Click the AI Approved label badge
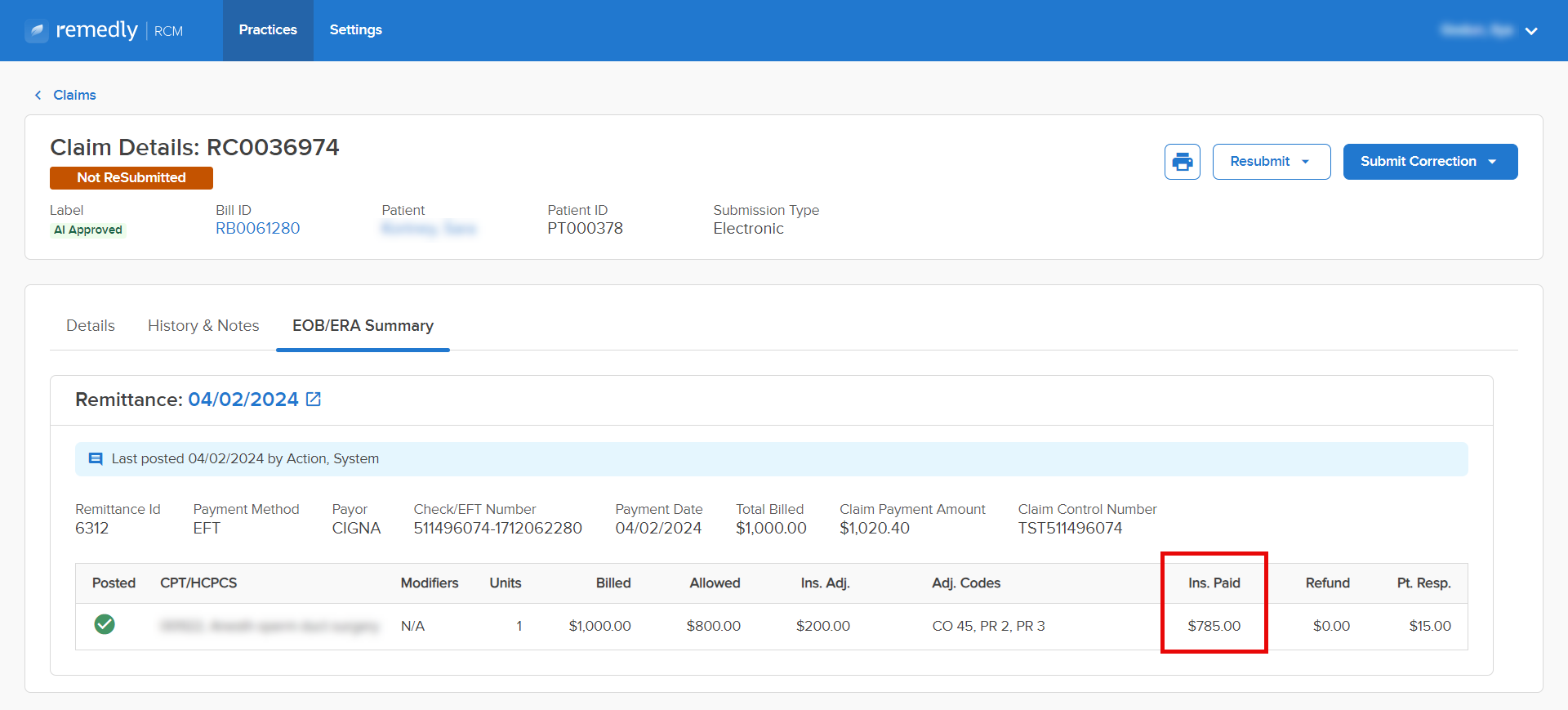The image size is (1568, 710). pyautogui.click(x=88, y=230)
